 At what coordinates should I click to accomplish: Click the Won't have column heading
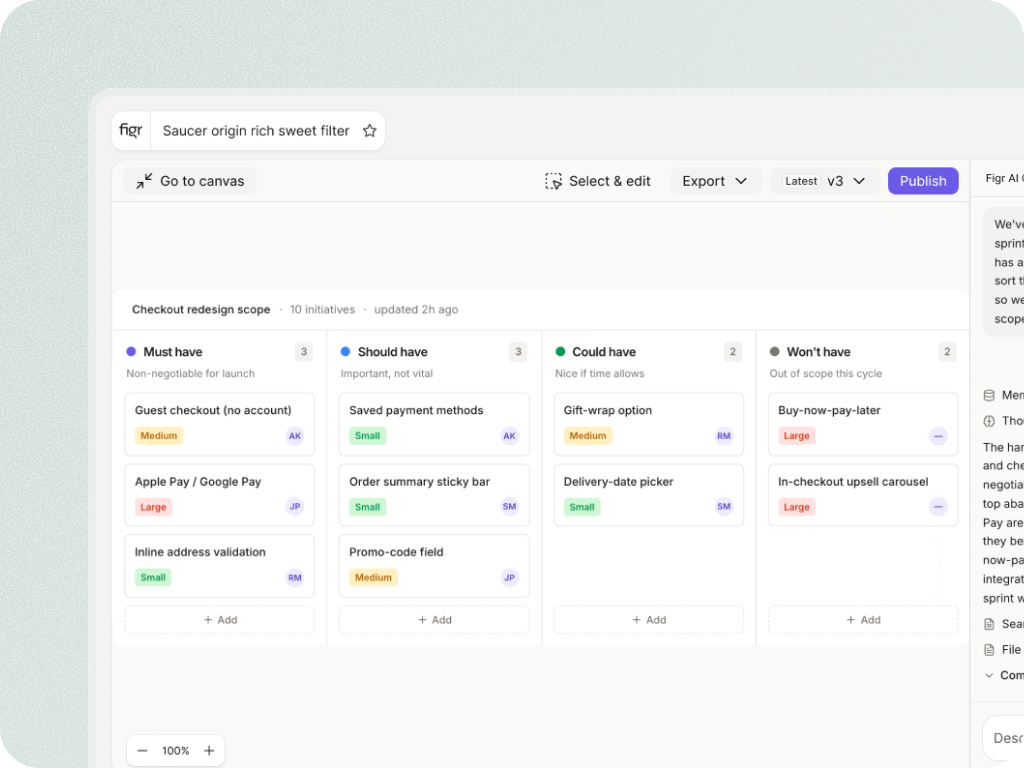(x=818, y=352)
